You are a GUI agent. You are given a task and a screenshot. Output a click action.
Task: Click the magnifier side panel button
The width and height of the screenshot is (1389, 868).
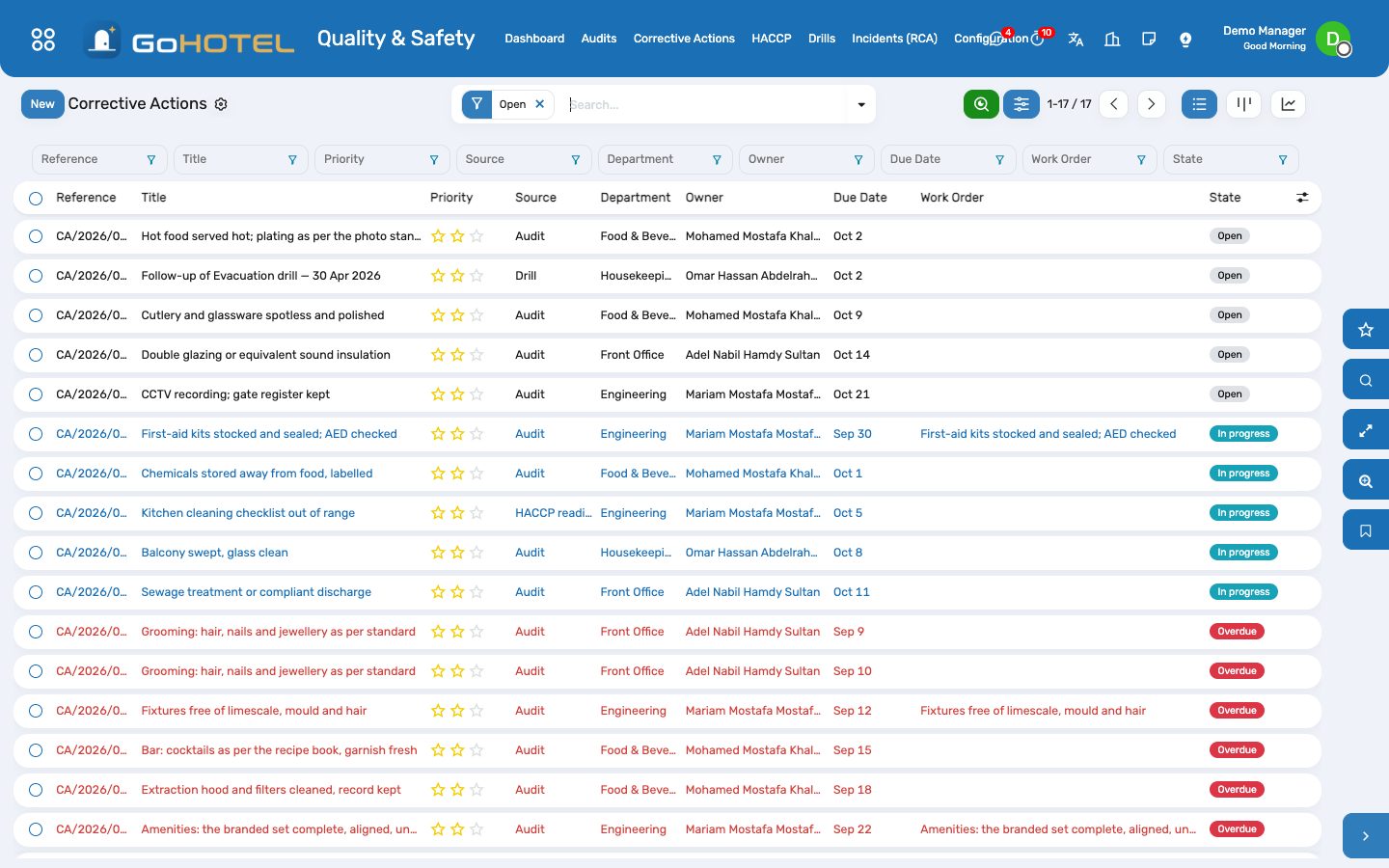pos(1366,380)
